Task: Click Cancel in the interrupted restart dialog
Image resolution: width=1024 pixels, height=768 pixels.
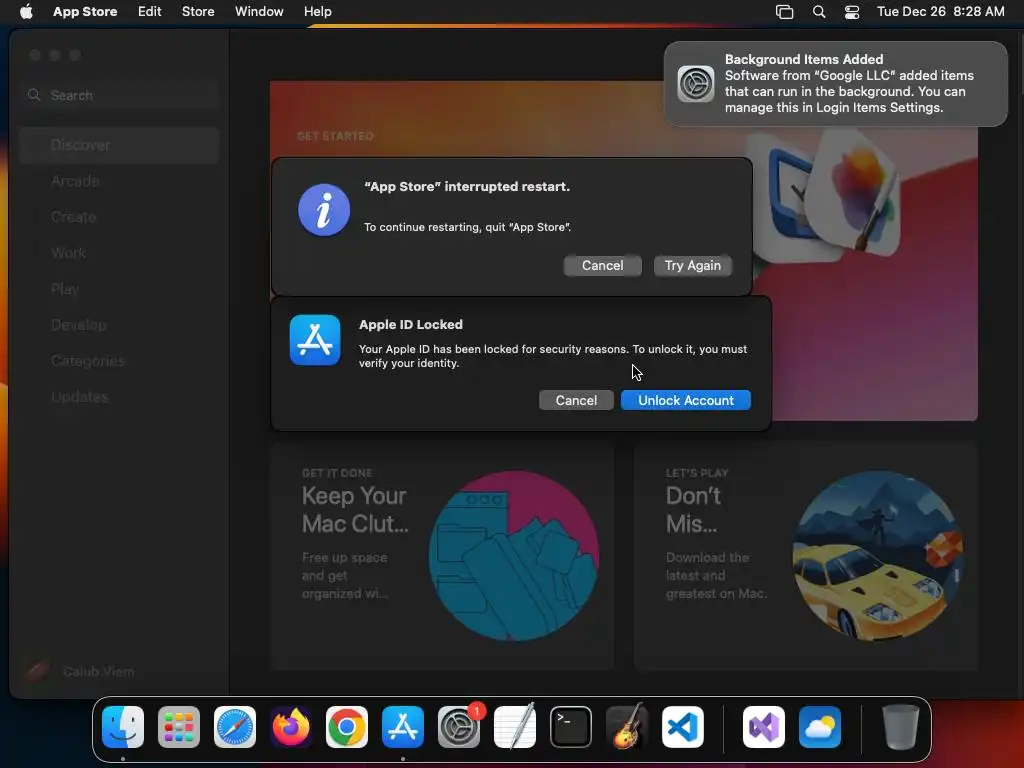Action: (602, 265)
